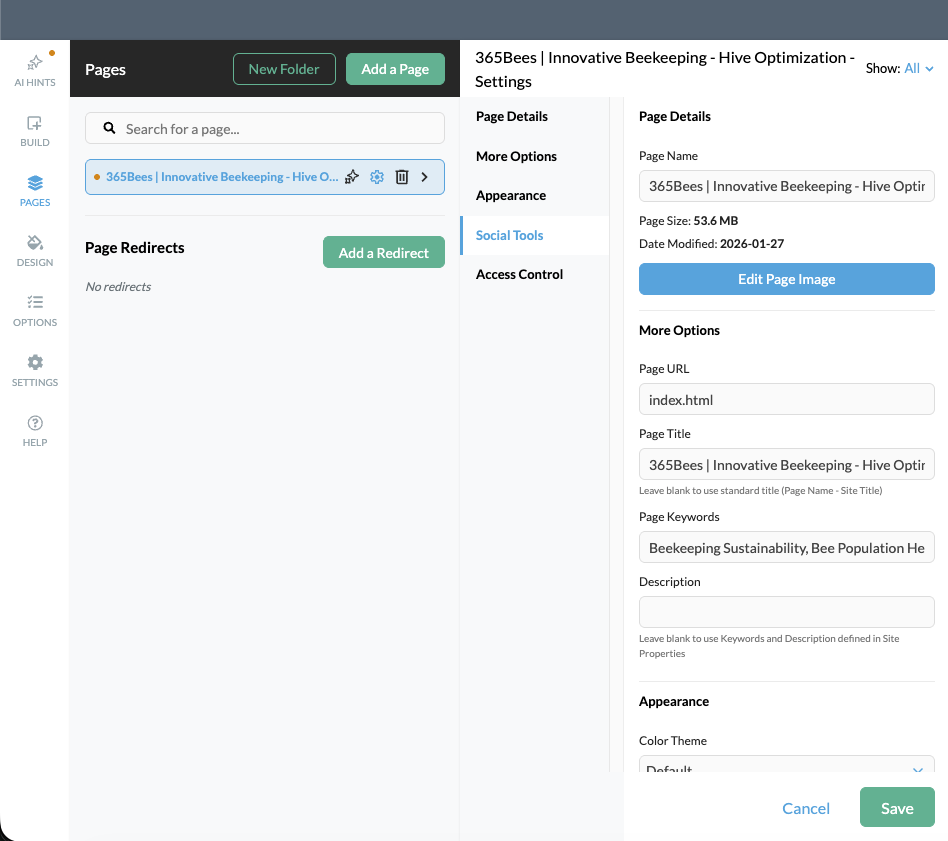
Task: Open the Help panel
Action: [34, 428]
